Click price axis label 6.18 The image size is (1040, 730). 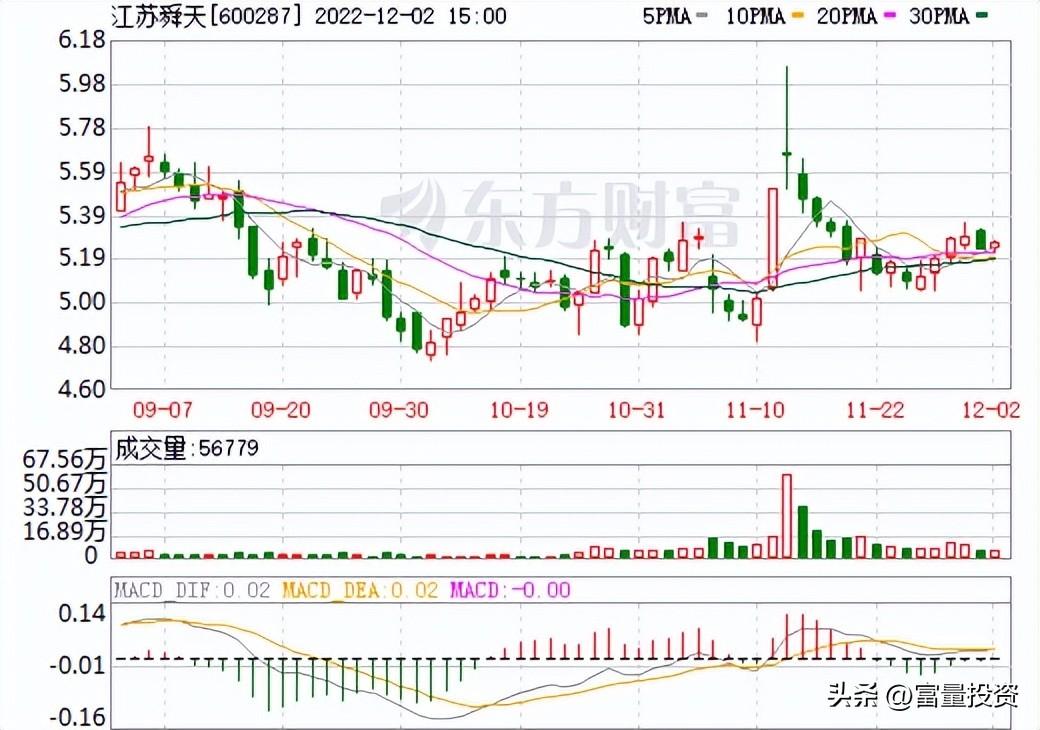82,40
